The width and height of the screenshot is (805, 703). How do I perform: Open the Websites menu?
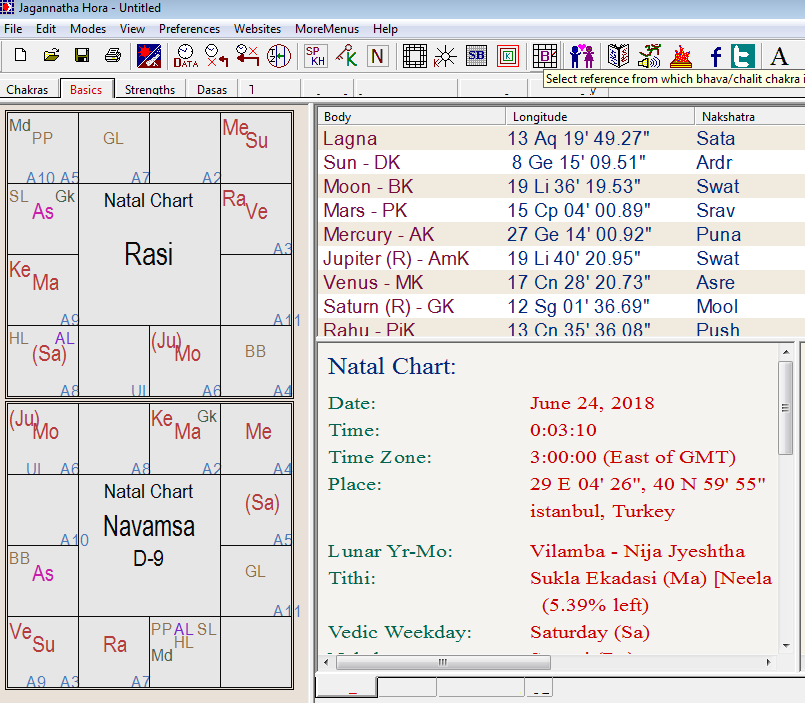point(257,29)
